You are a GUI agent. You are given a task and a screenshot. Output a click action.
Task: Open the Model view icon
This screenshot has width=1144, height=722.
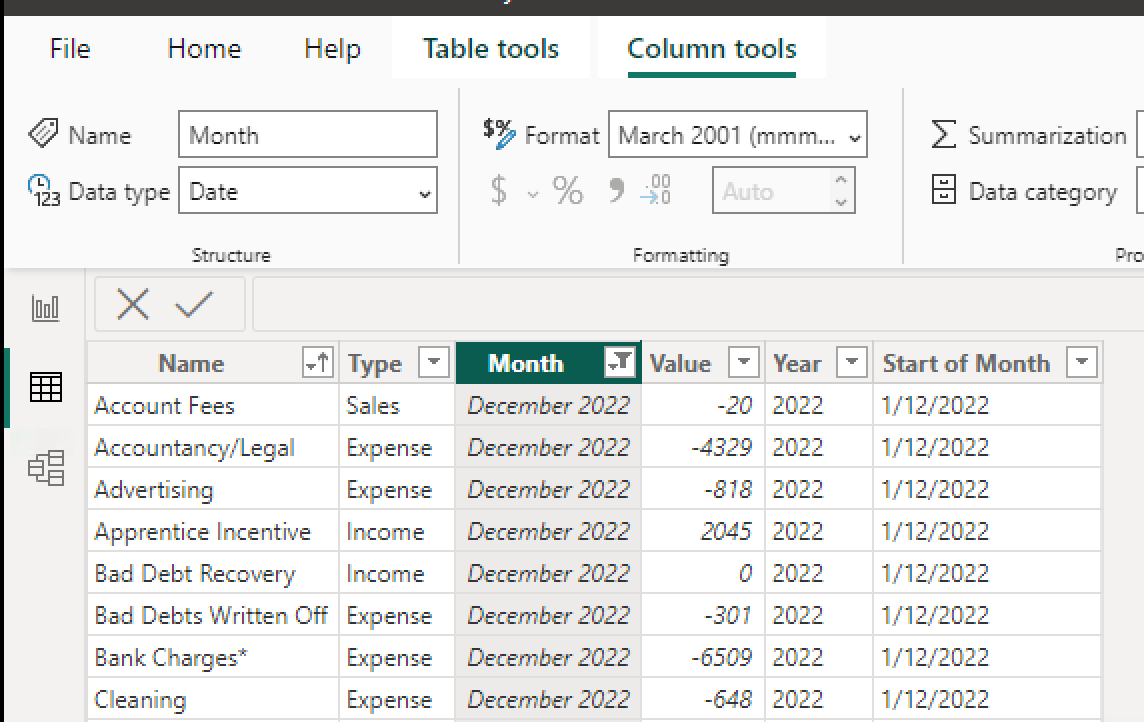46,467
